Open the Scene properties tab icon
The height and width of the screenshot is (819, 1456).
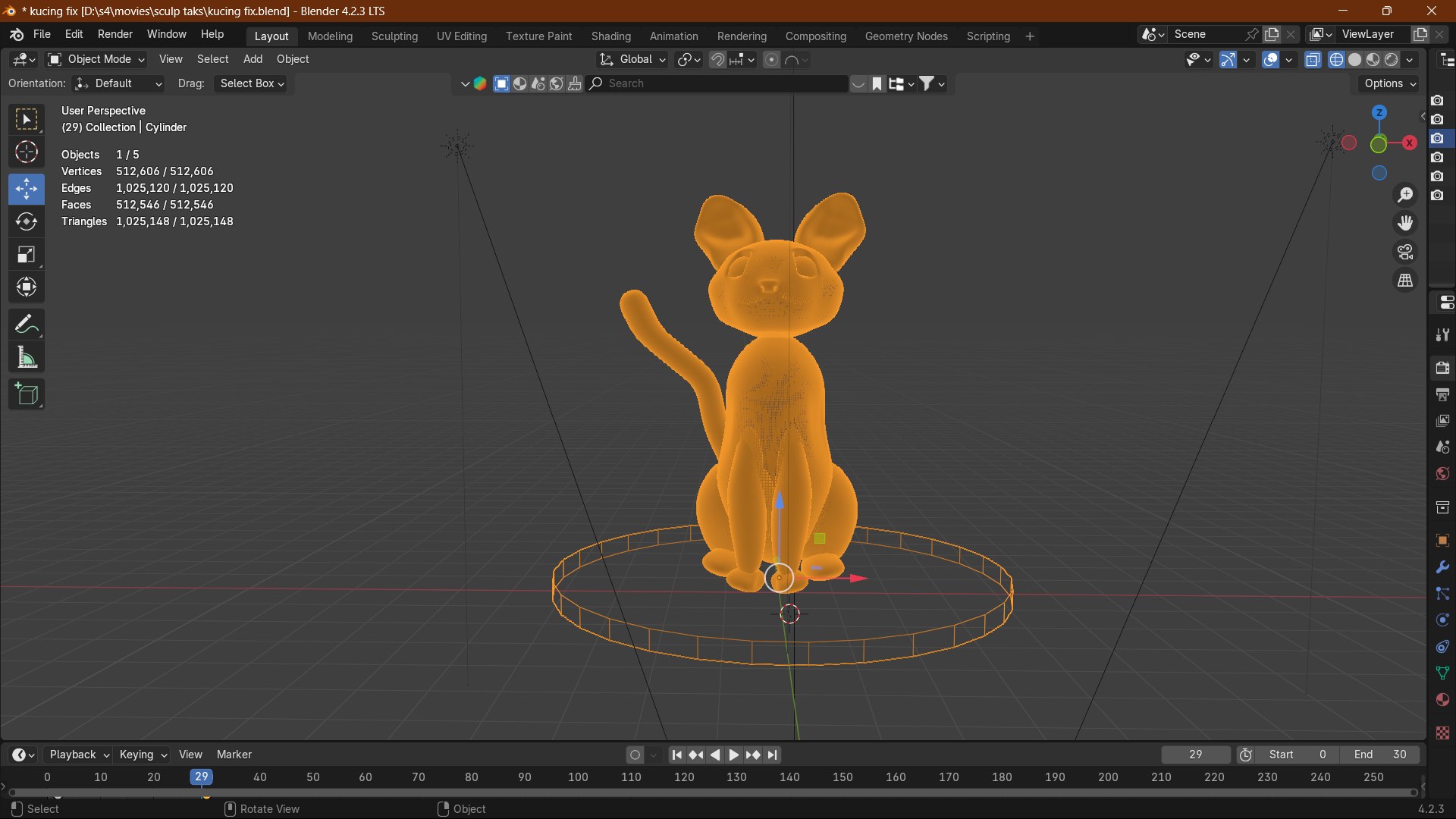click(1442, 447)
